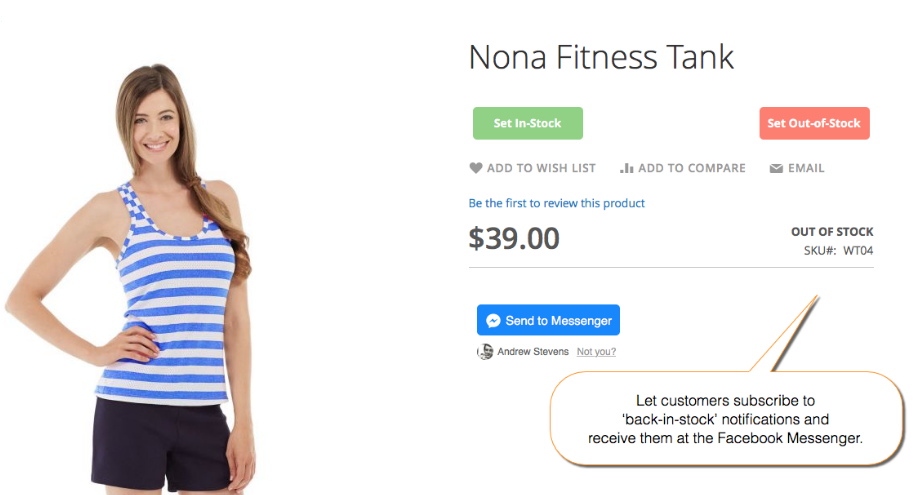913x495 pixels.
Task: Open 'Be the first to review this product'
Action: click(x=557, y=203)
